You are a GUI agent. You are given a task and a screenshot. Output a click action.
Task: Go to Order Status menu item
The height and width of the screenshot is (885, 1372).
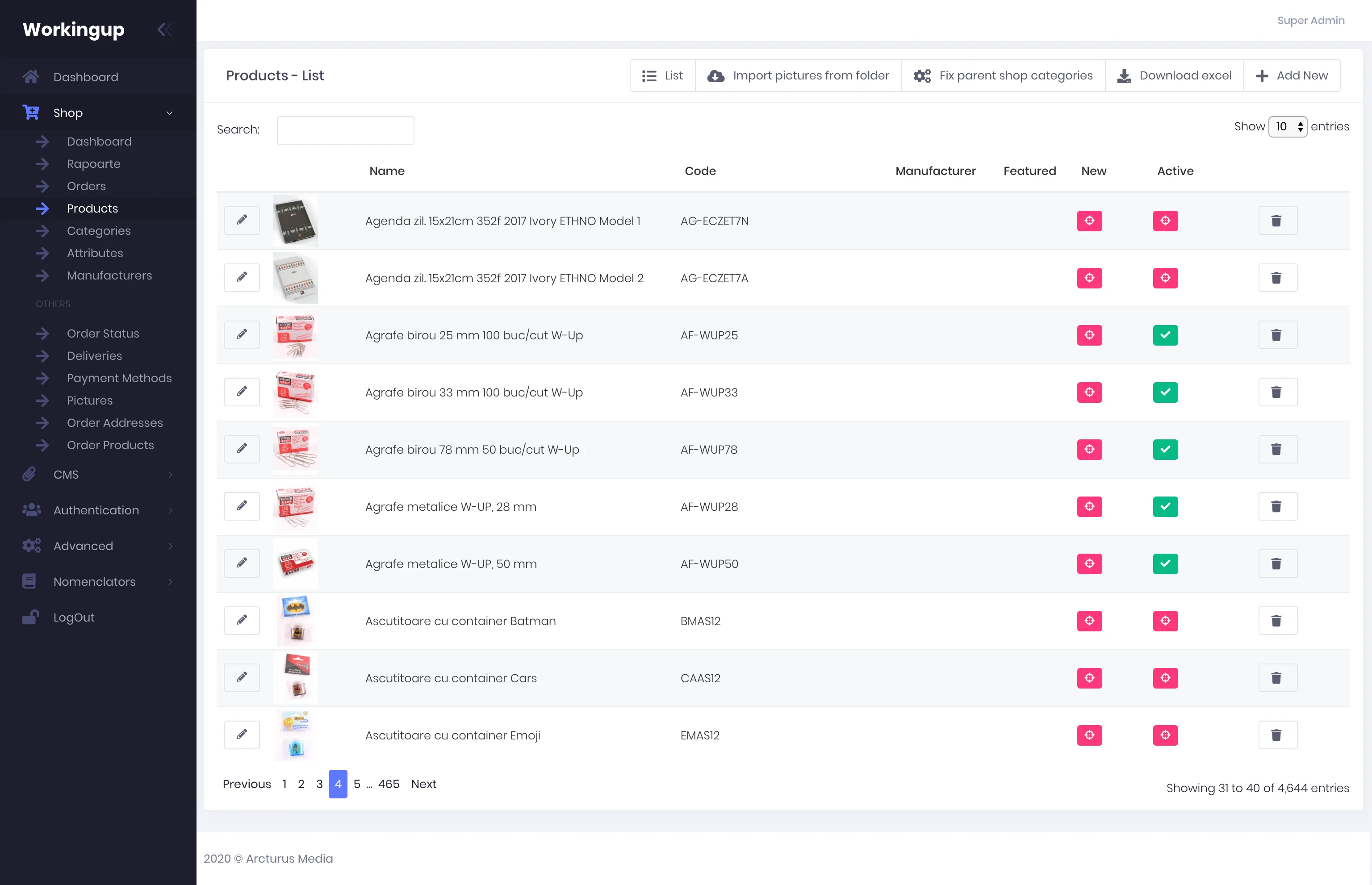(x=103, y=333)
